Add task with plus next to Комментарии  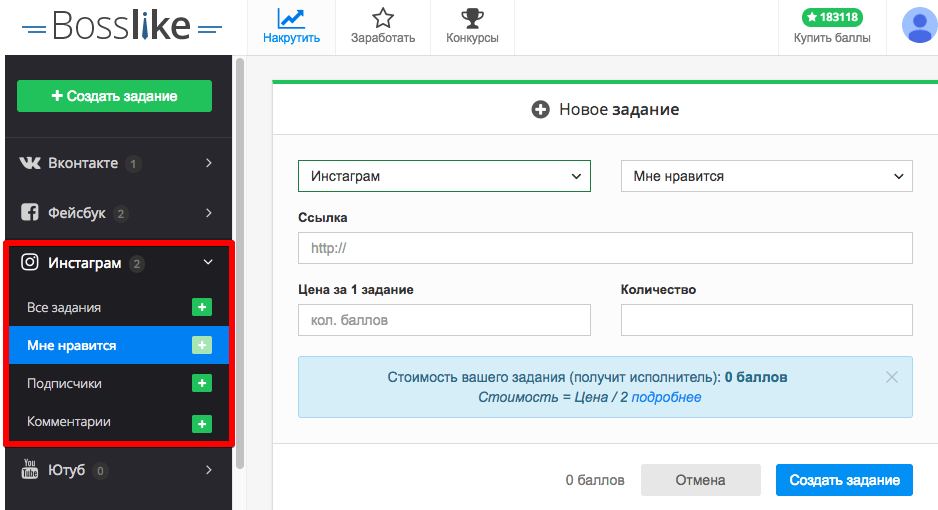[x=202, y=423]
